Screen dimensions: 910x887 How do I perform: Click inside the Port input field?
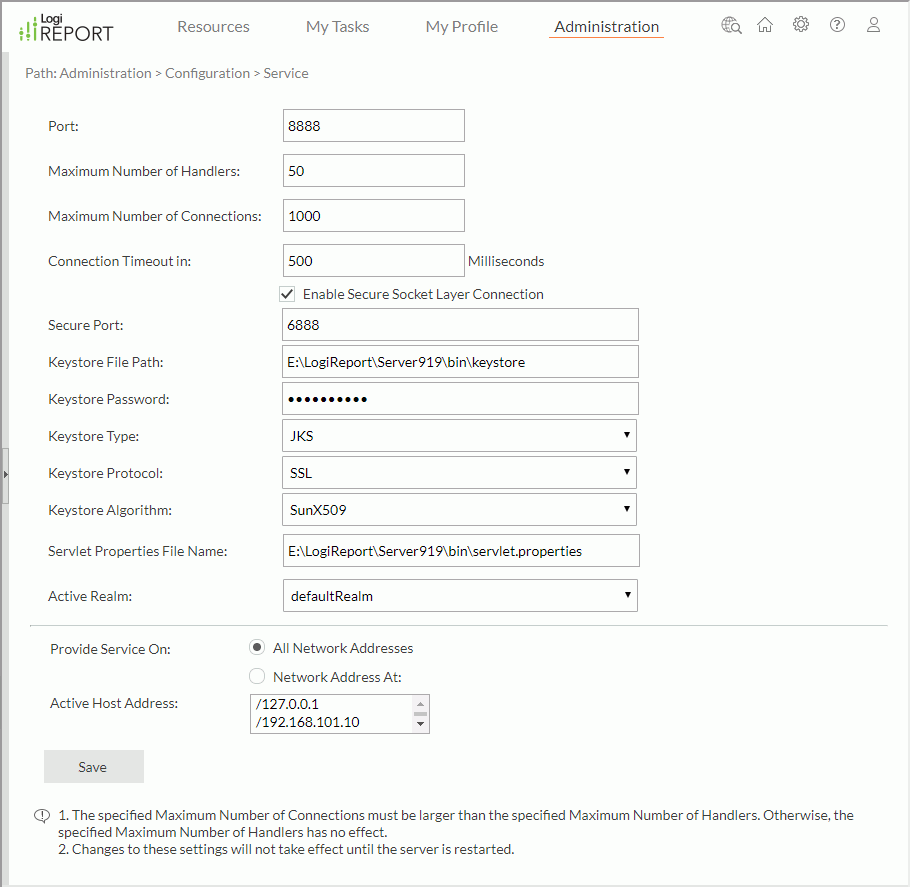pyautogui.click(x=373, y=125)
